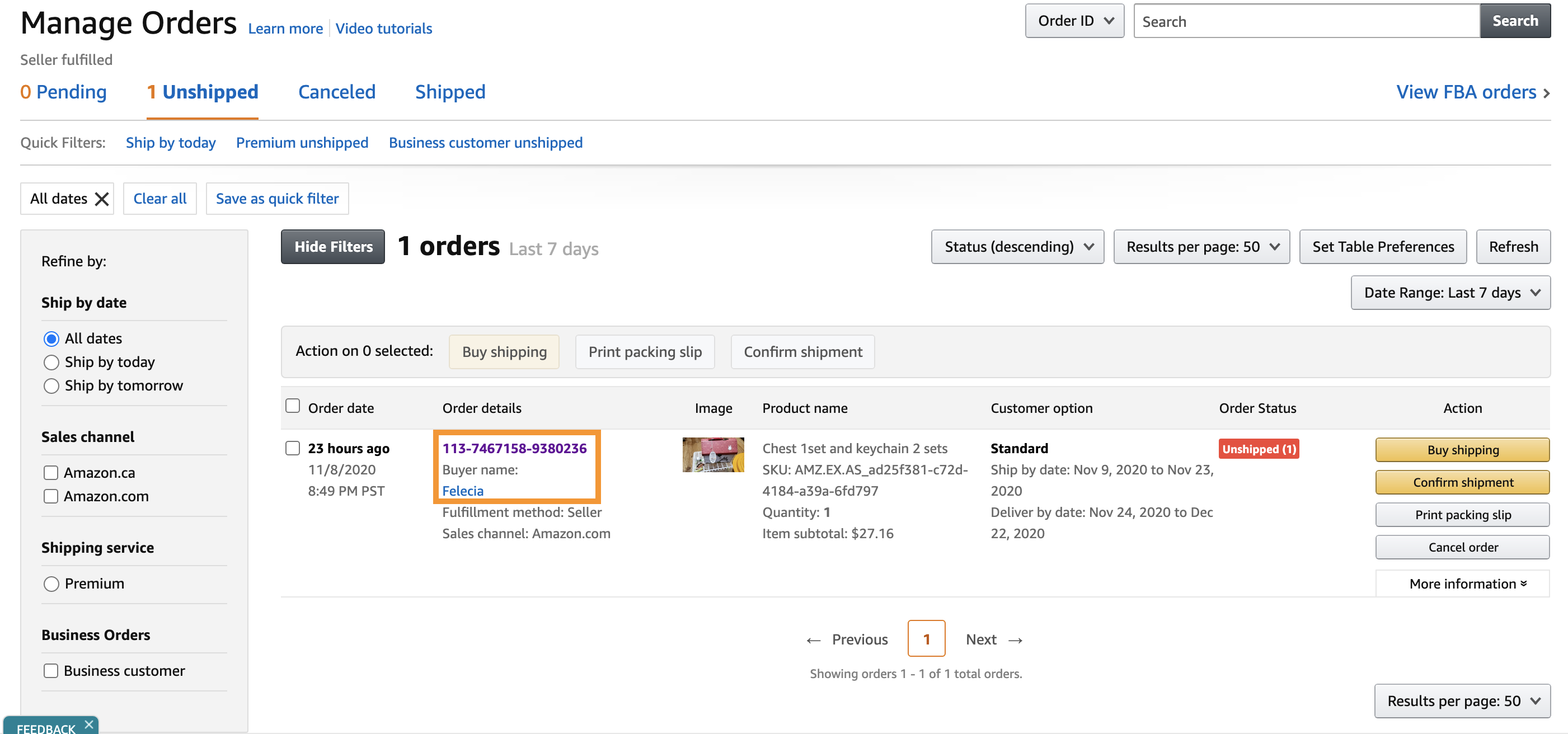Go to the Previous page arrow
Screen dimensions: 1568x734
pos(813,639)
